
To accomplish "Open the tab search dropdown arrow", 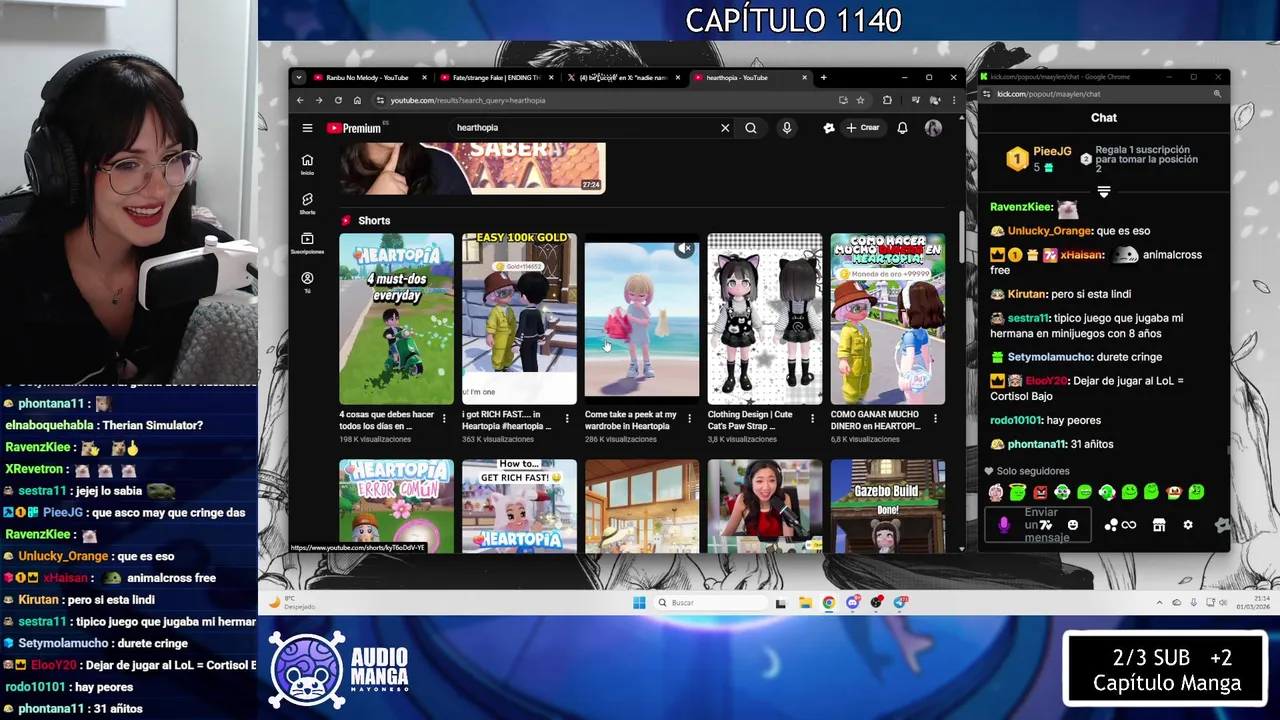I will pos(298,77).
